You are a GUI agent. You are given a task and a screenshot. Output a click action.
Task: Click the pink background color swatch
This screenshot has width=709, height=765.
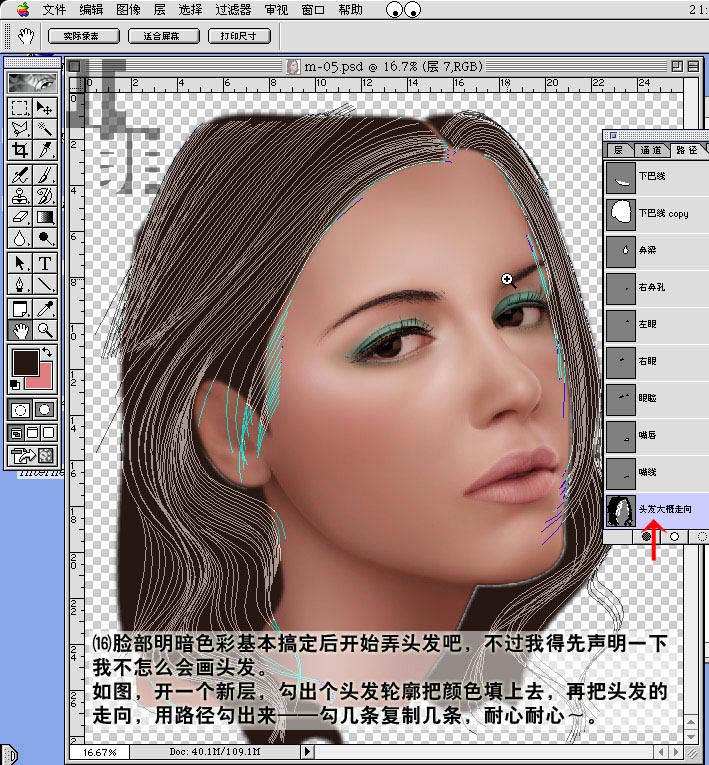[x=40, y=377]
